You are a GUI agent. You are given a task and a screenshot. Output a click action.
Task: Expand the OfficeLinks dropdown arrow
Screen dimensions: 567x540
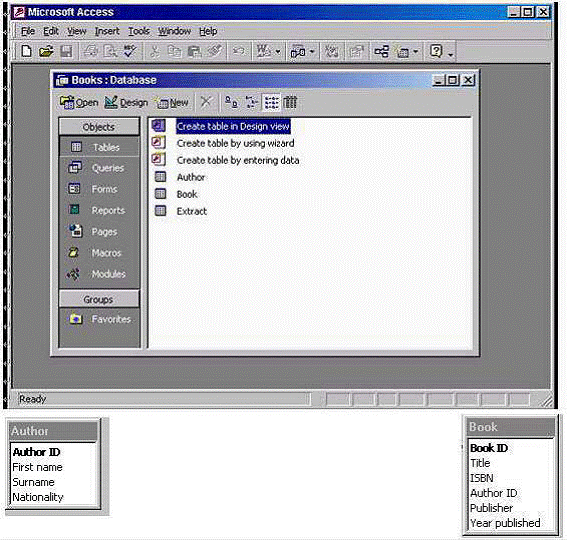[278, 52]
